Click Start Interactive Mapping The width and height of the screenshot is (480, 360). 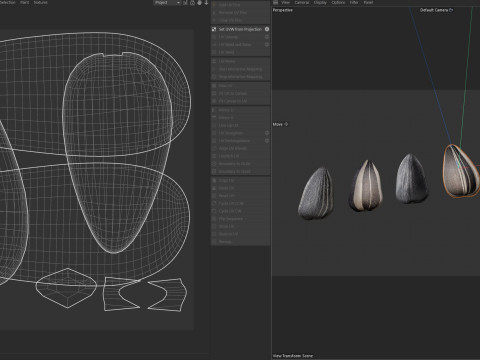240,69
